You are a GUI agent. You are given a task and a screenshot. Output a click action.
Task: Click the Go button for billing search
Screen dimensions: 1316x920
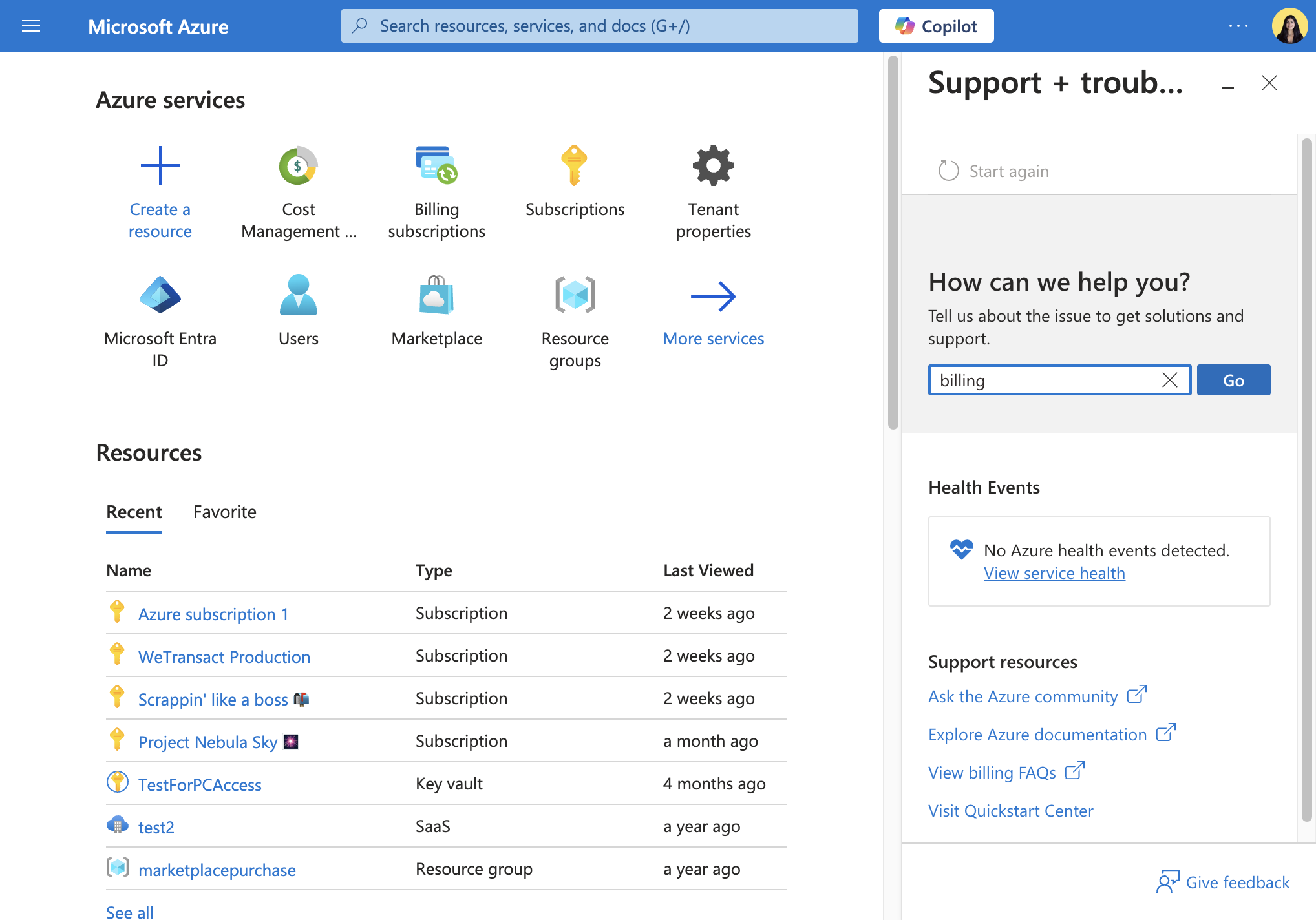1233,380
